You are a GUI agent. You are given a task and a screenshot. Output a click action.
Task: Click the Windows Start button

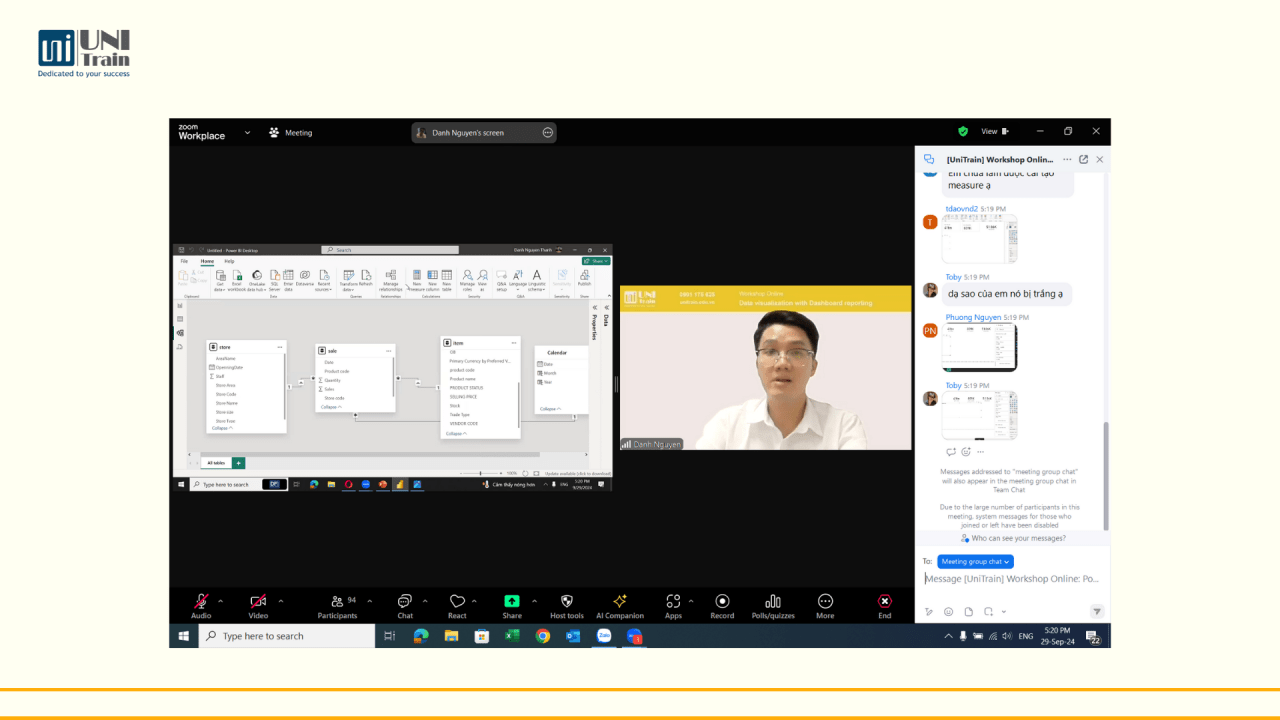(x=184, y=636)
